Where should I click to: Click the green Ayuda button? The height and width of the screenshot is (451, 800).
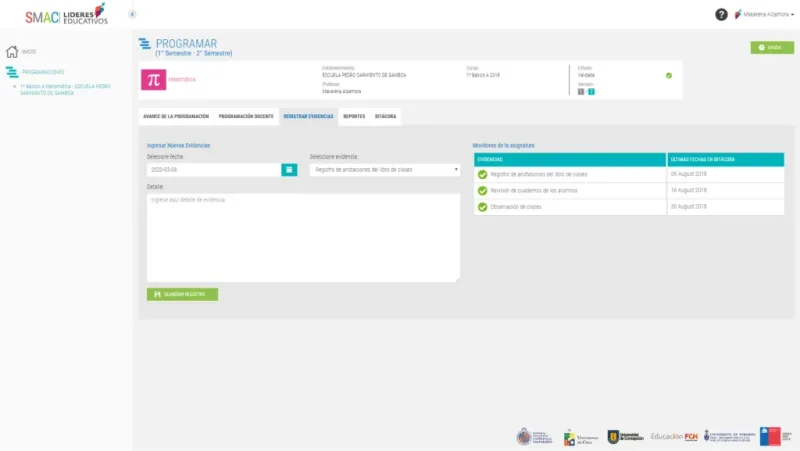[x=772, y=47]
